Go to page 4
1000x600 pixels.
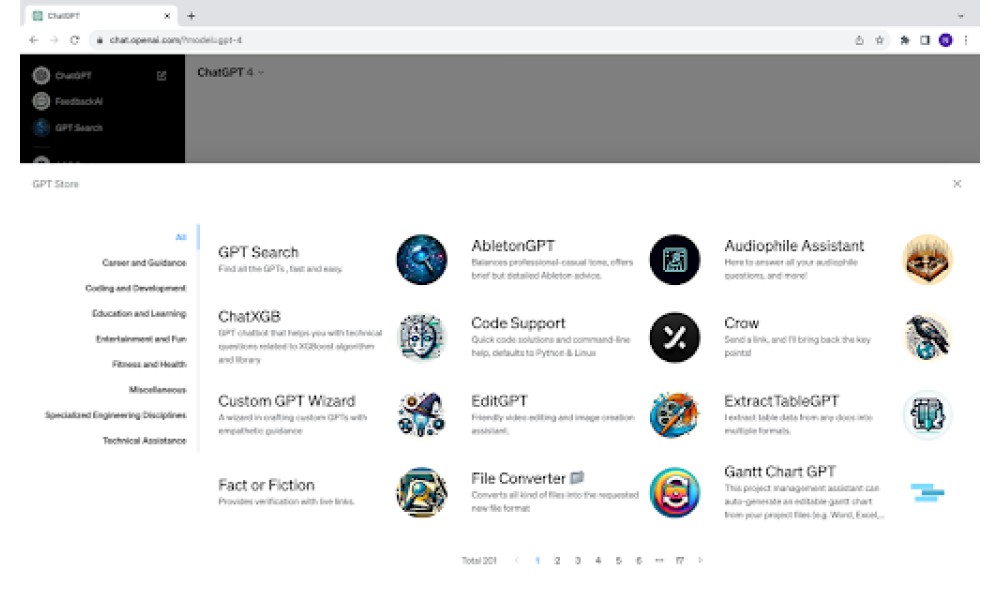[598, 560]
